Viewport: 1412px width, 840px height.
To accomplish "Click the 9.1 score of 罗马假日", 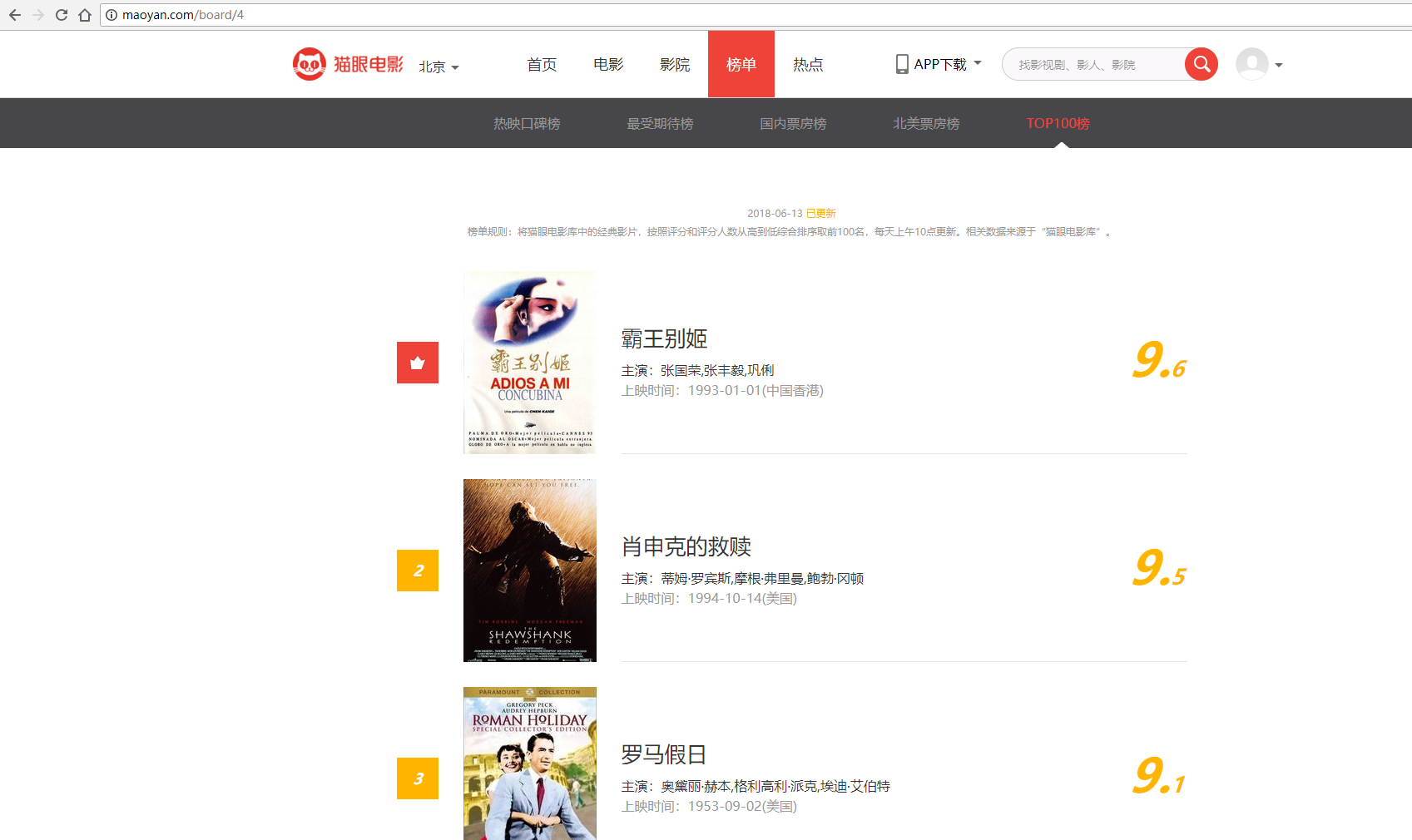I will coord(1159,777).
